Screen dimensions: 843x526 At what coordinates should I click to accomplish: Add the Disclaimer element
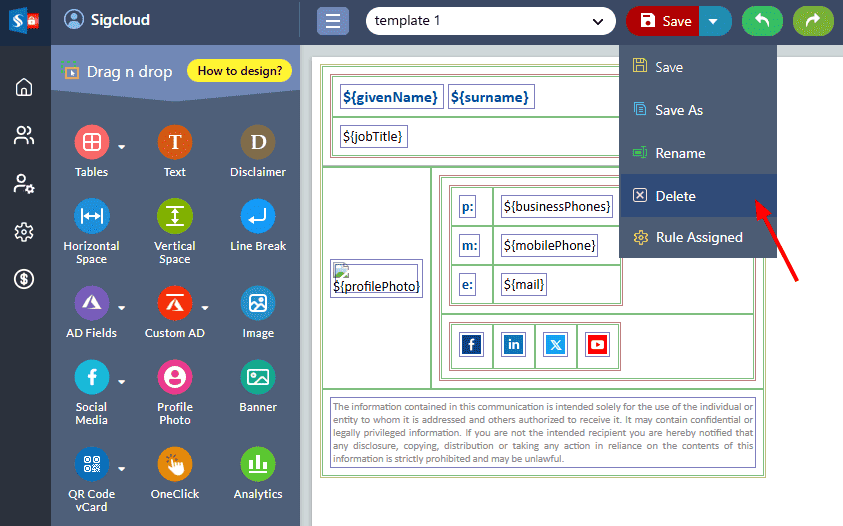click(x=258, y=143)
